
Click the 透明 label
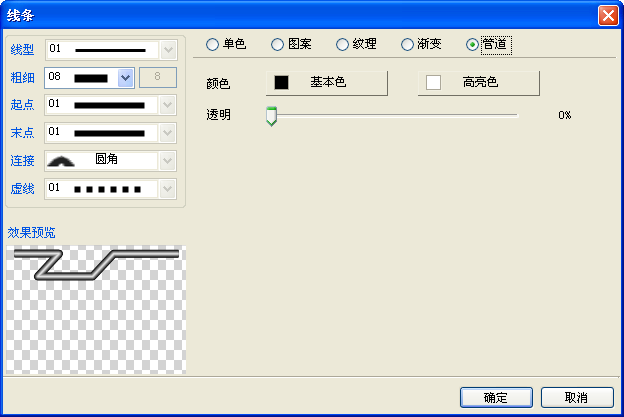click(x=218, y=115)
